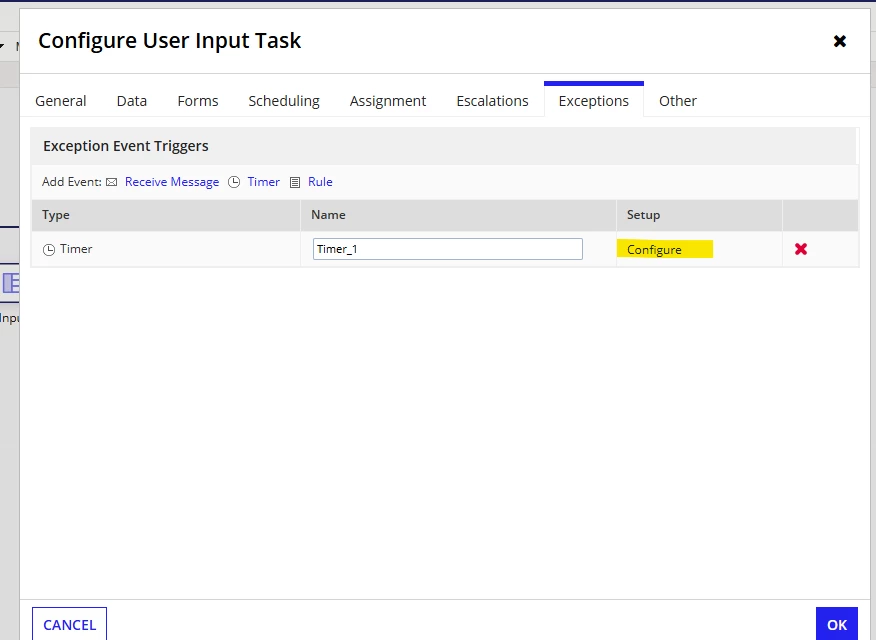Close the Configure User Input Task dialog

[839, 41]
